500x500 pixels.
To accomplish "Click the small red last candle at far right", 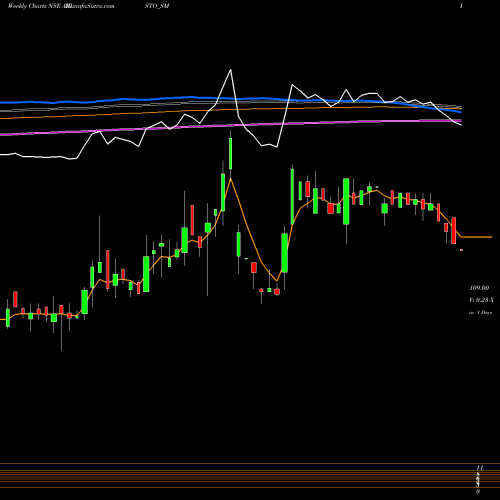I will (x=462, y=250).
